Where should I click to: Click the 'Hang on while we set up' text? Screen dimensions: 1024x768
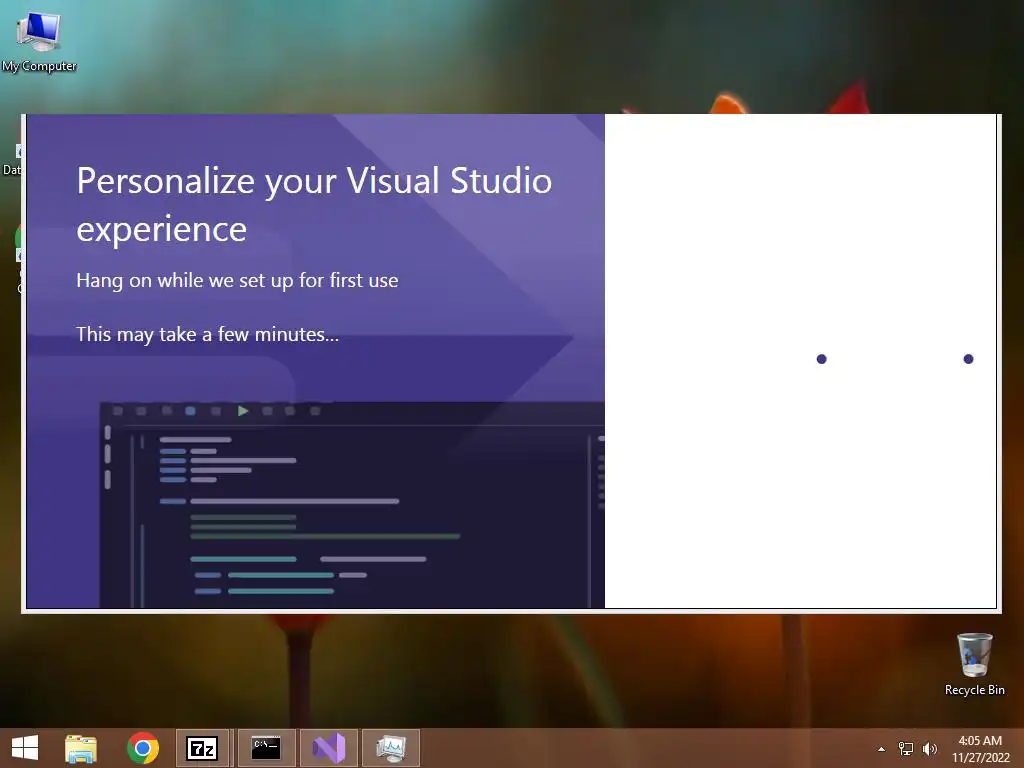click(237, 280)
